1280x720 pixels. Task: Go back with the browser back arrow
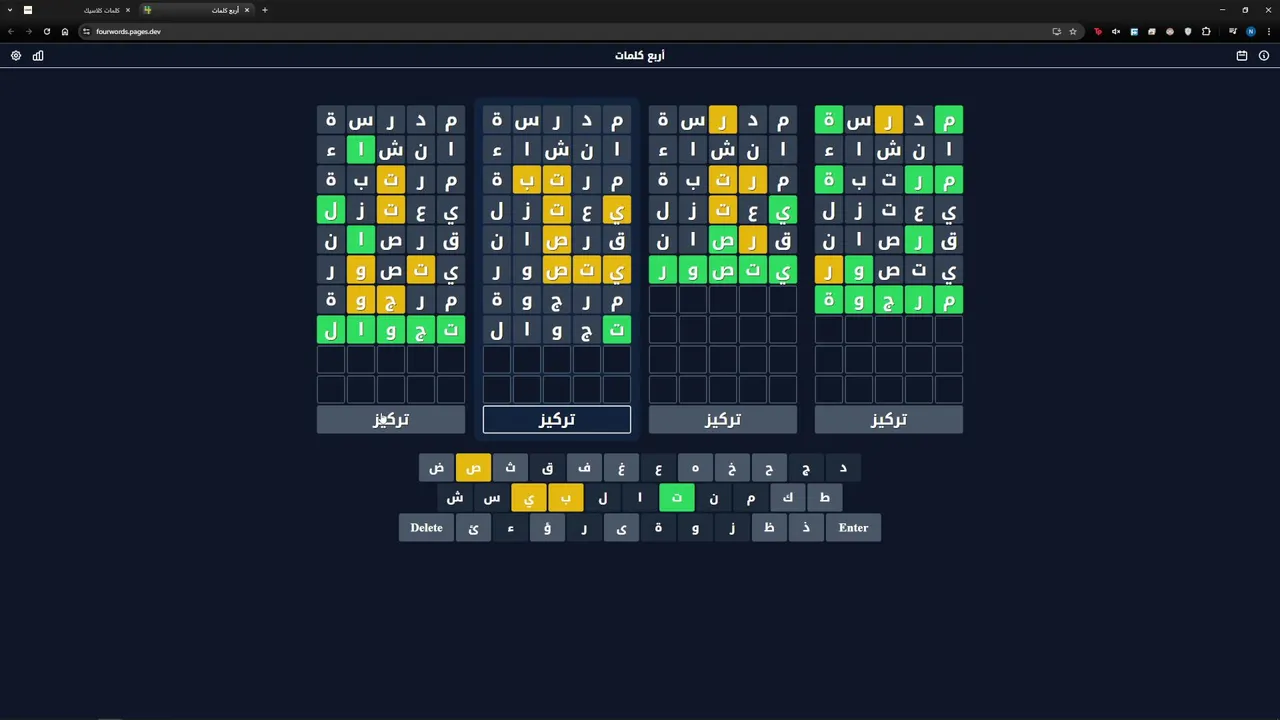pos(11,31)
